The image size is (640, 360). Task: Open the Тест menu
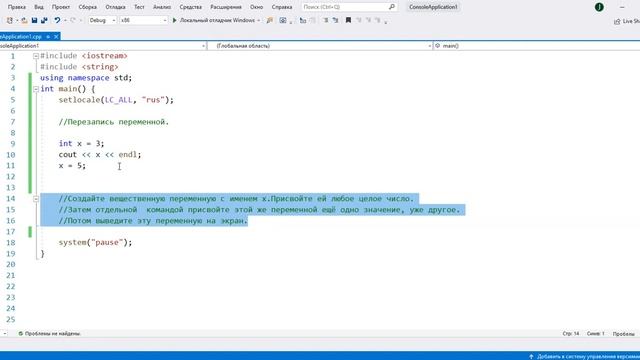pyautogui.click(x=139, y=7)
